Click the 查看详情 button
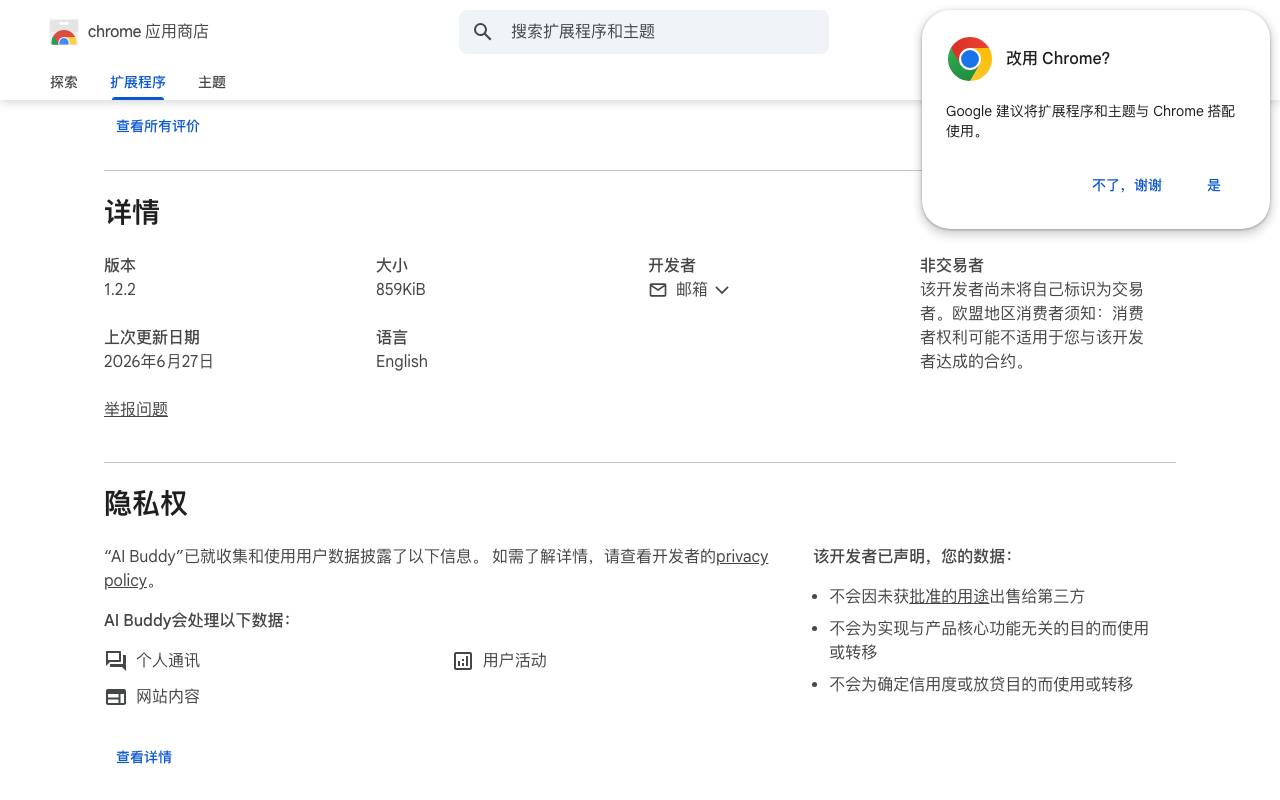The width and height of the screenshot is (1280, 800). coord(144,757)
